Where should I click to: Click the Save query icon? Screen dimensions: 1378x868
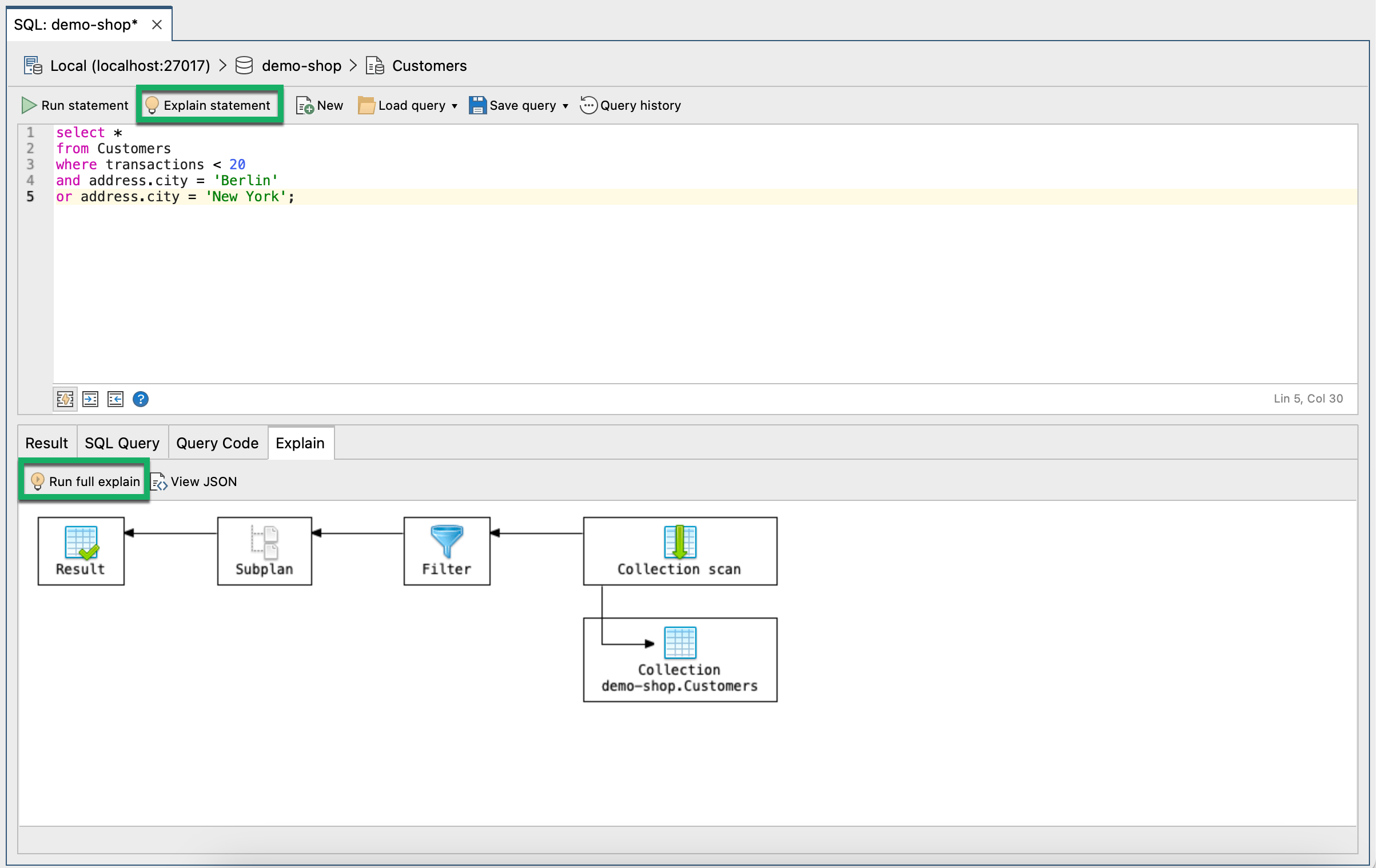[x=477, y=104]
